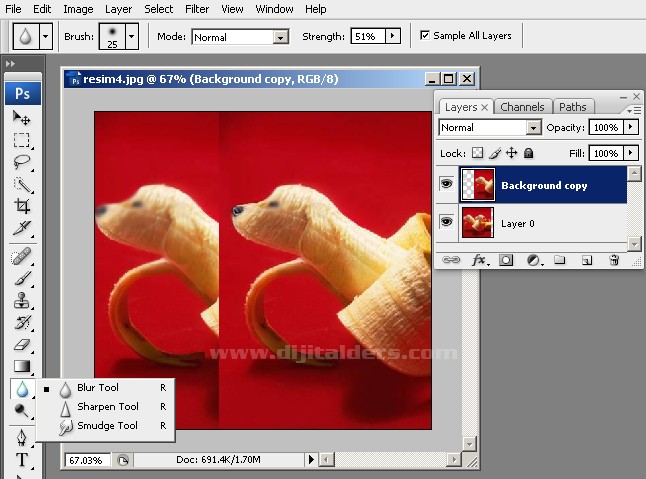Click the Opacity value field
This screenshot has width=646, height=479.
pyautogui.click(x=606, y=128)
